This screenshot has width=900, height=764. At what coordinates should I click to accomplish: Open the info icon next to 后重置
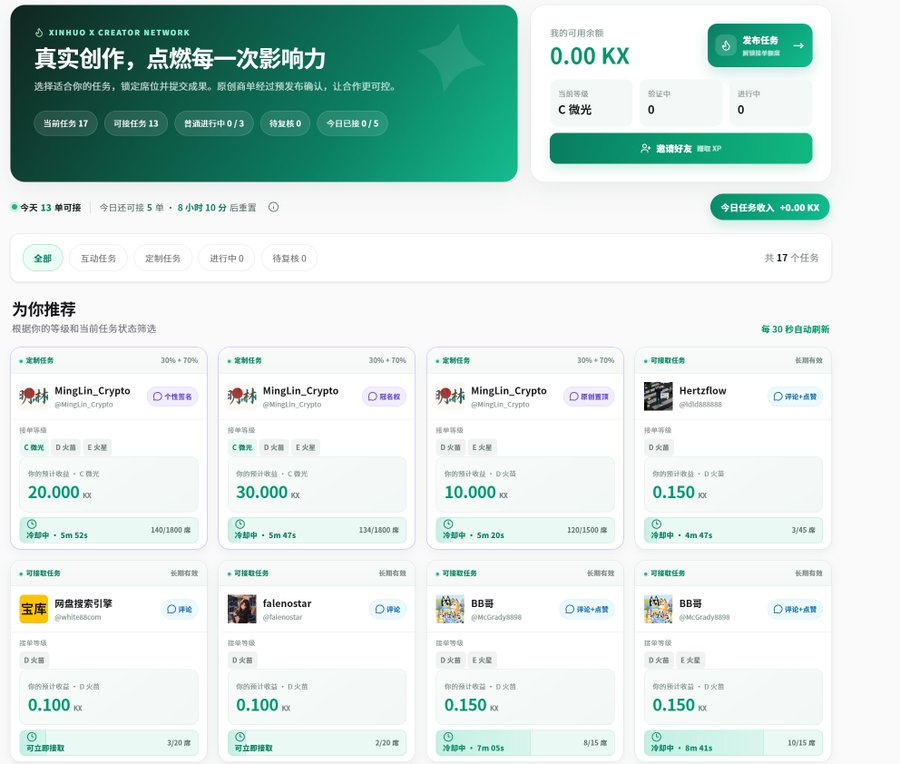[x=274, y=207]
